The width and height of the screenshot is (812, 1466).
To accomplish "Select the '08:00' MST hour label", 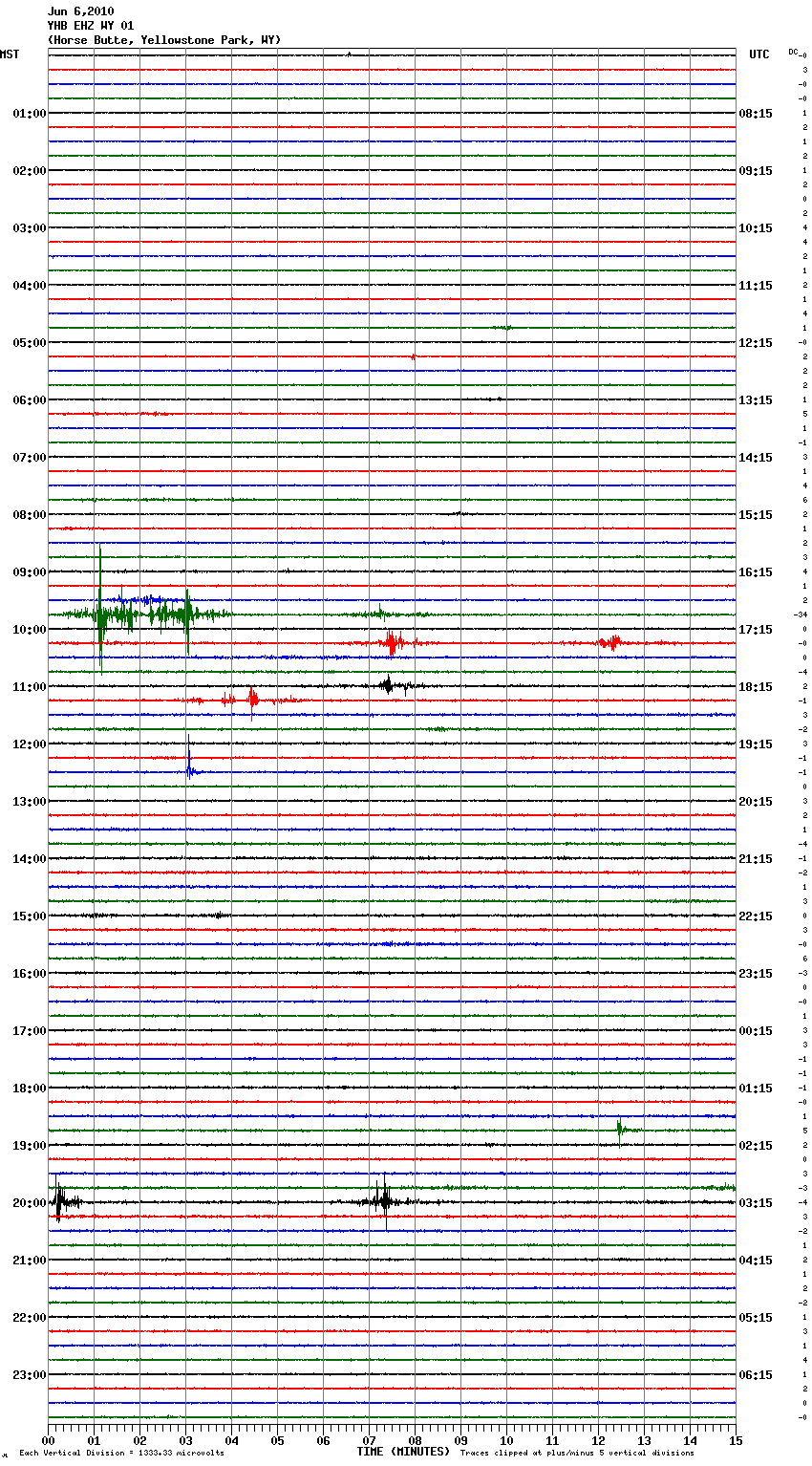I will (x=29, y=515).
